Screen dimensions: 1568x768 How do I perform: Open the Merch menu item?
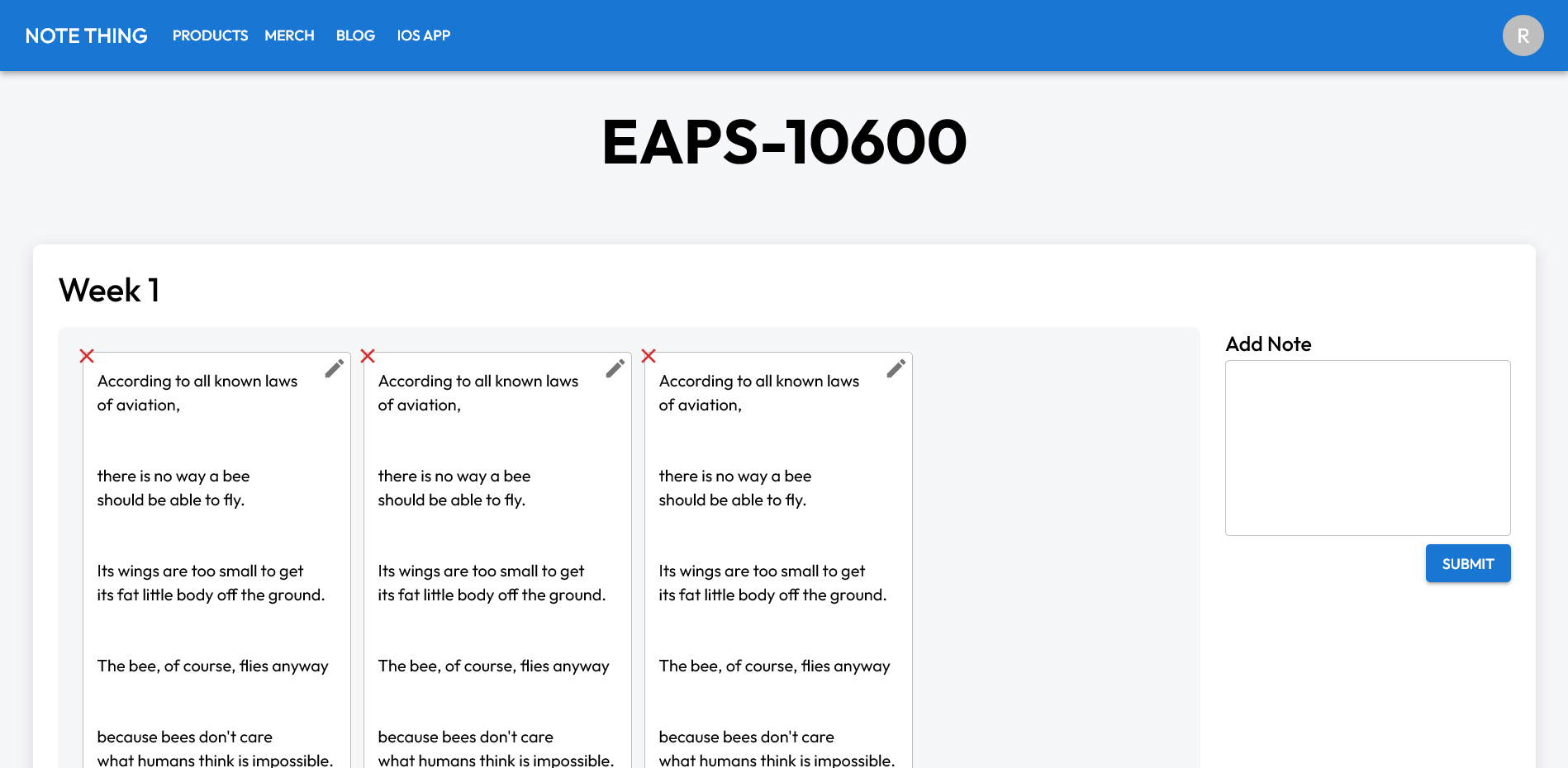click(289, 36)
